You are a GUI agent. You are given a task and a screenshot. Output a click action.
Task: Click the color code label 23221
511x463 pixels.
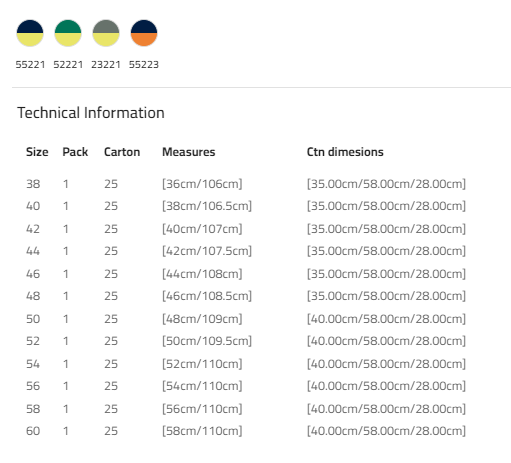click(106, 64)
